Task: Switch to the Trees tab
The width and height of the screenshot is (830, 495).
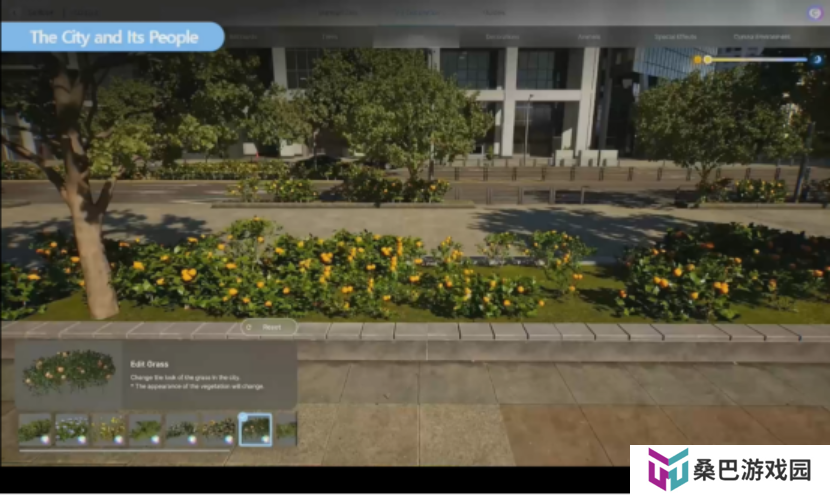Action: 330,37
